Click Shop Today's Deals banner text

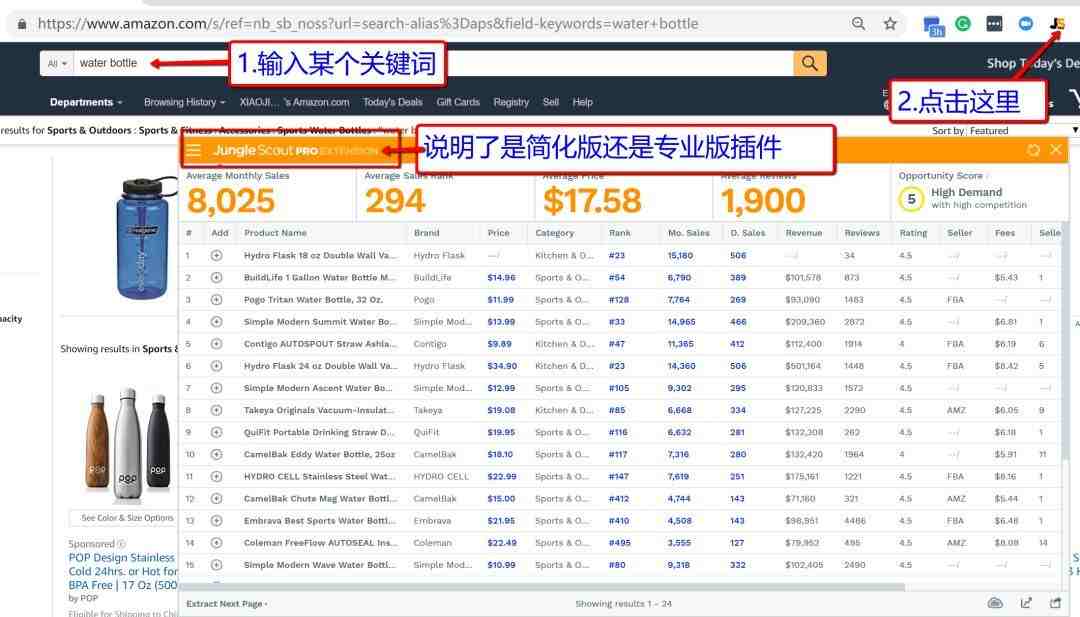(1032, 63)
